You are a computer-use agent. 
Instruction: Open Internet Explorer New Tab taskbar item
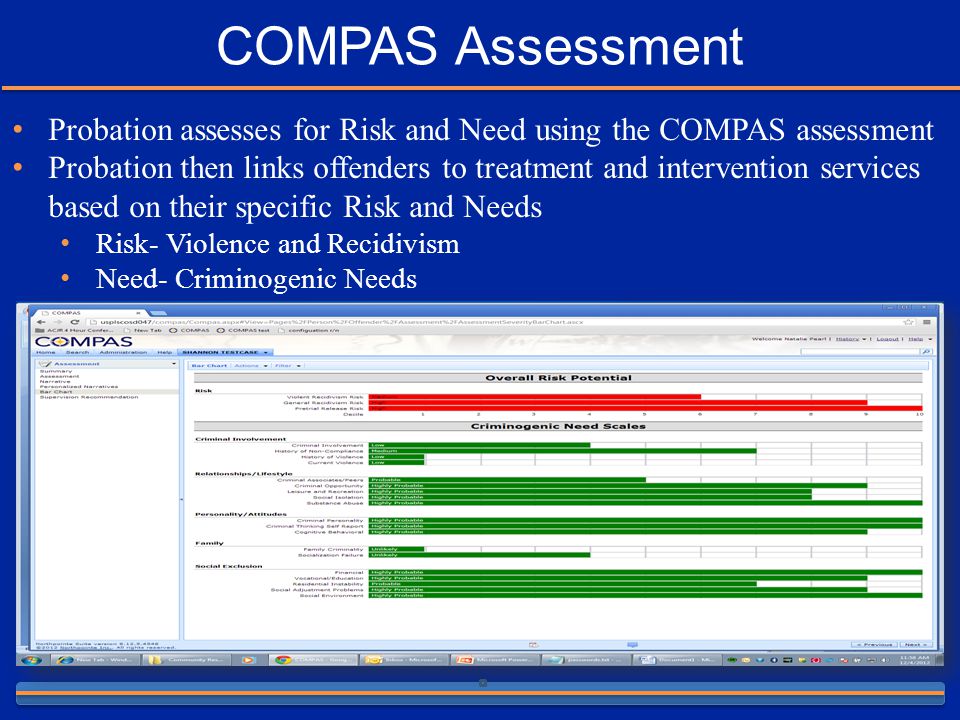[98, 660]
